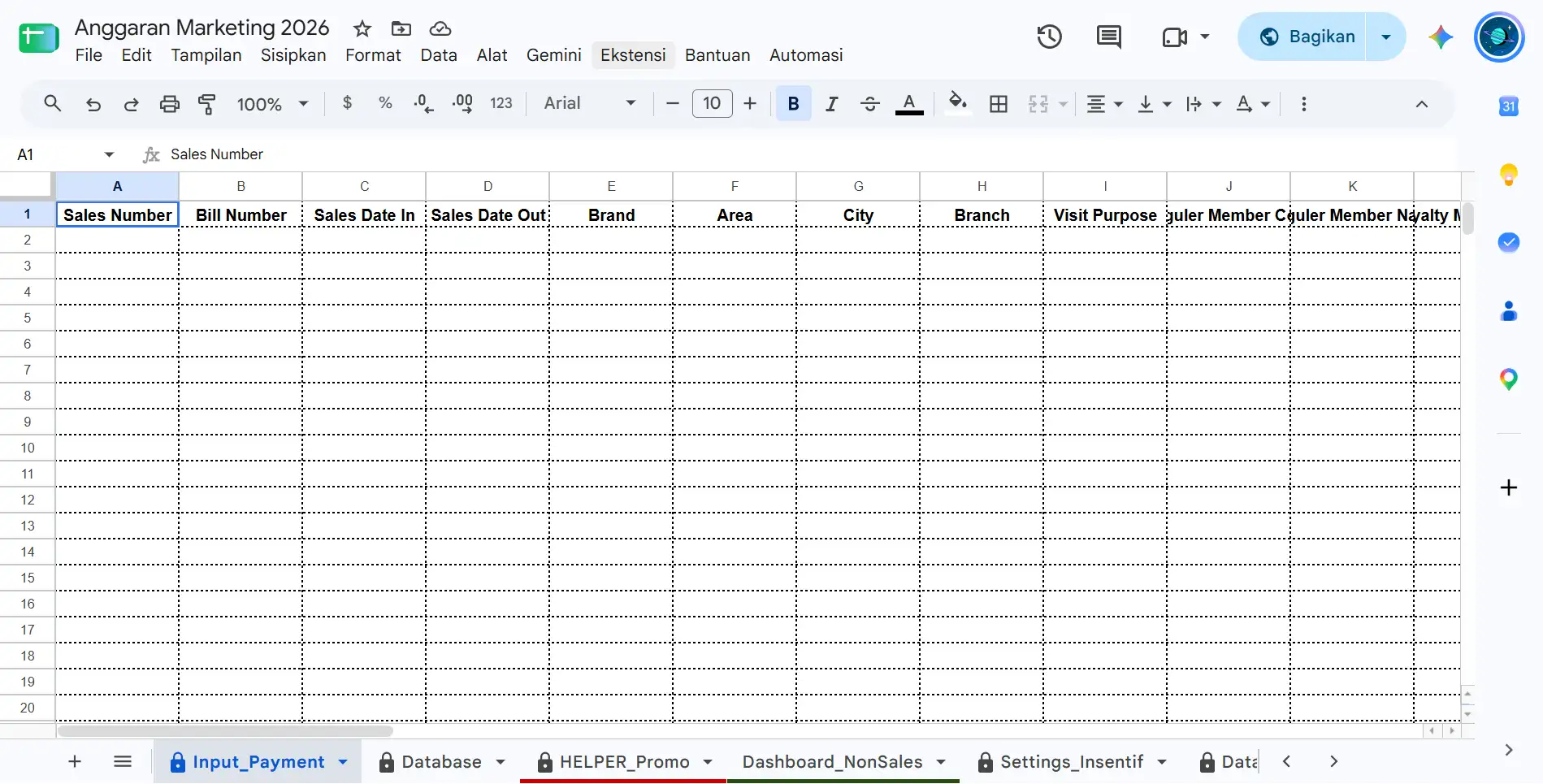Open Gemini sparkle icon
This screenshot has width=1543, height=784.
[x=1441, y=37]
